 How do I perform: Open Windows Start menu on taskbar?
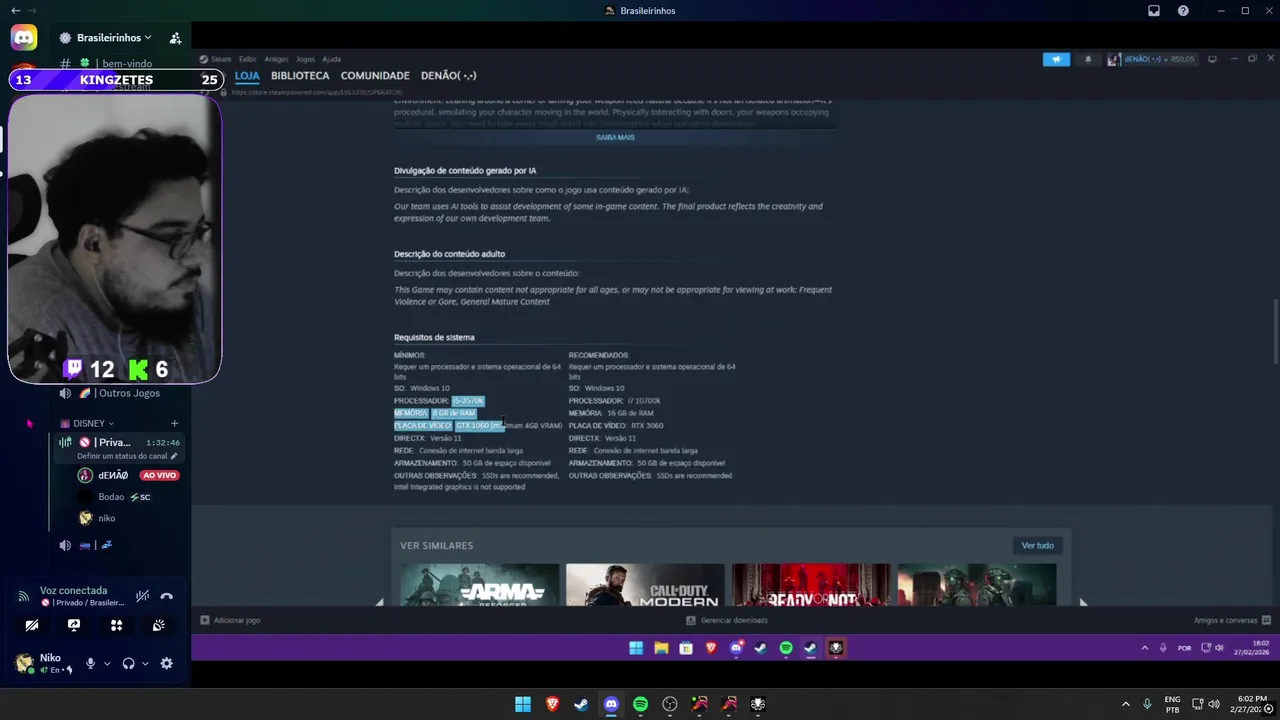click(522, 704)
